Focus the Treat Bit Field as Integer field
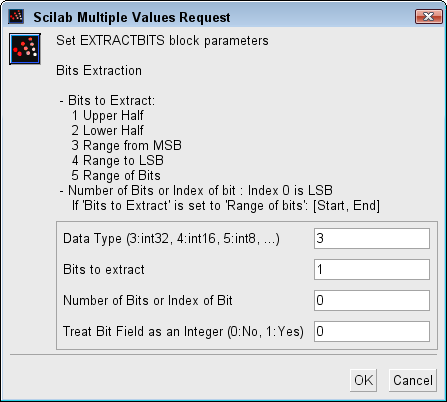The image size is (447, 402). [x=372, y=331]
